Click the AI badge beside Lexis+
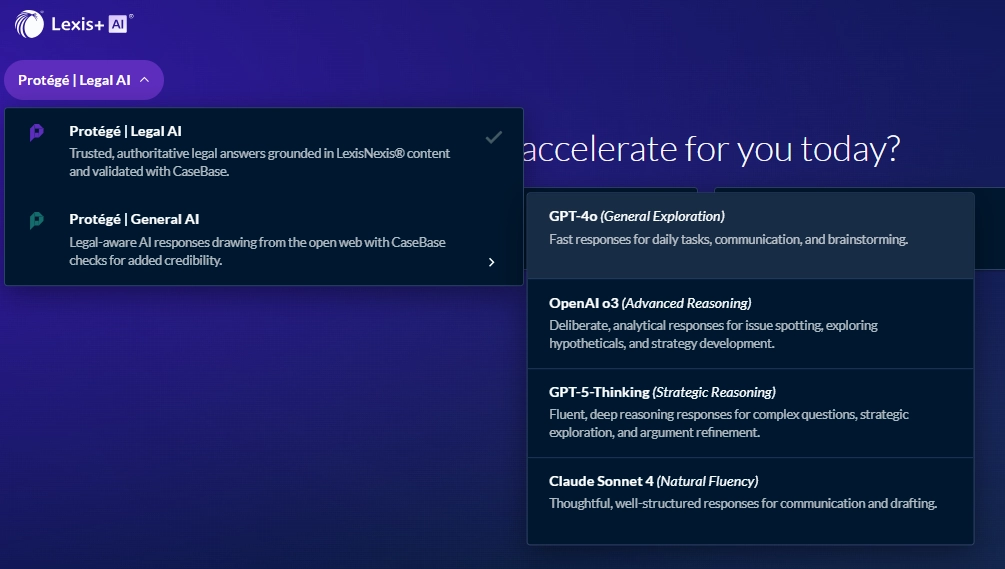Screen dimensions: 1005x569 point(118,24)
